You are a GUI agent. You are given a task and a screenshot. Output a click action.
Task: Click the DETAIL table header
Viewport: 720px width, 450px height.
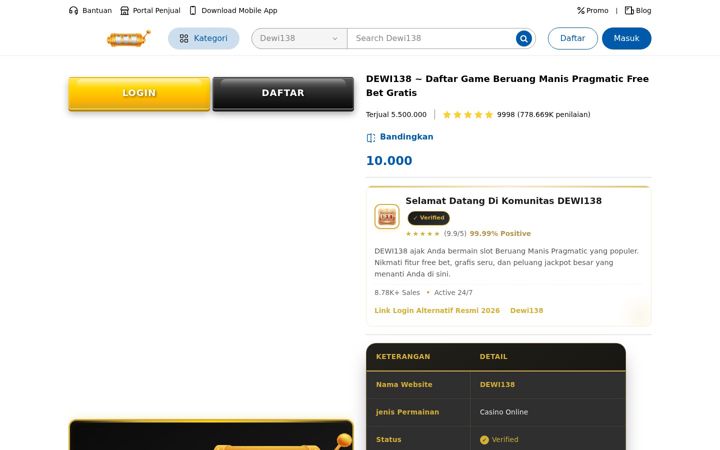pyautogui.click(x=494, y=357)
